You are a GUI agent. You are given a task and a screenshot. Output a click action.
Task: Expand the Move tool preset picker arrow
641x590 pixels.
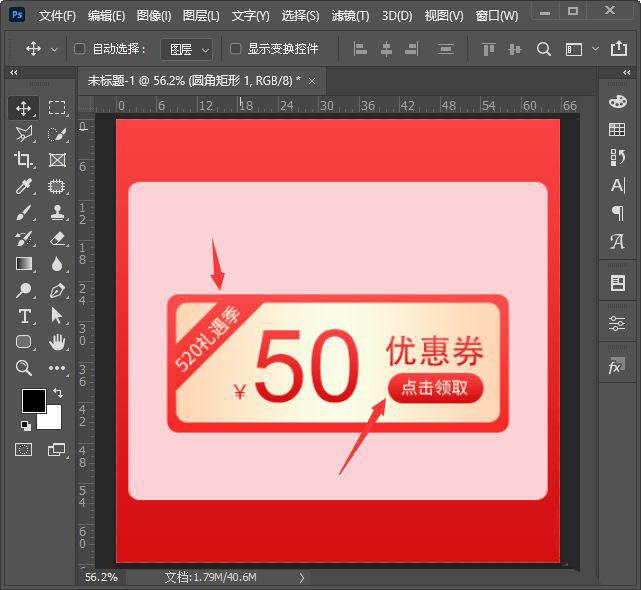coord(54,49)
